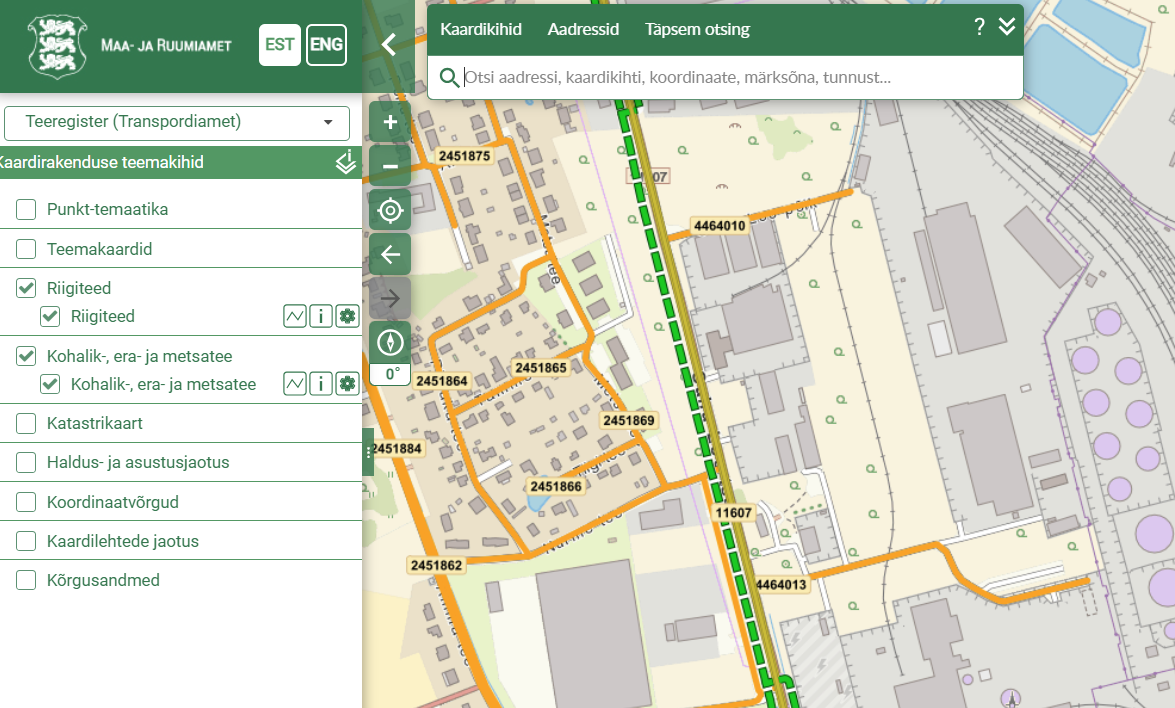Open Kohalik-, era- ja metsatee legend graph icon
The image size is (1175, 708).
point(295,384)
